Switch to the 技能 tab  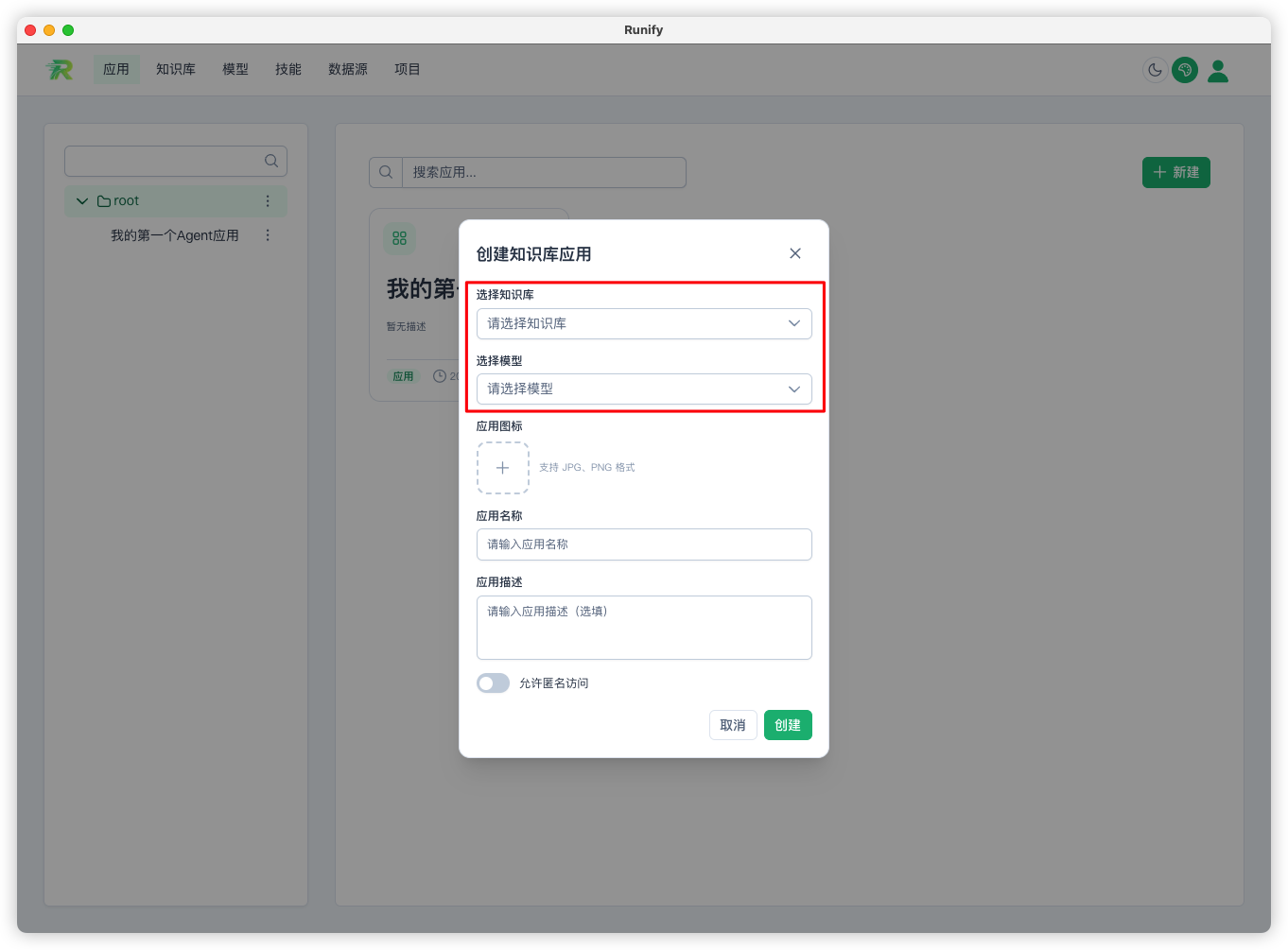pyautogui.click(x=288, y=69)
